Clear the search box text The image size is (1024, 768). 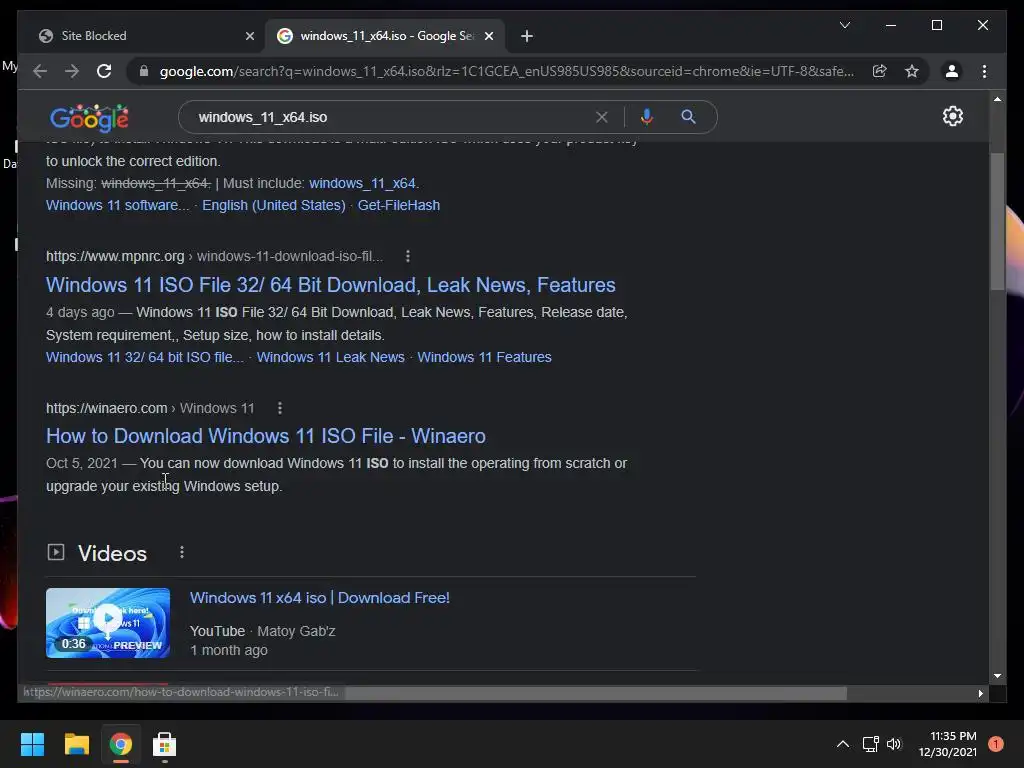(601, 117)
